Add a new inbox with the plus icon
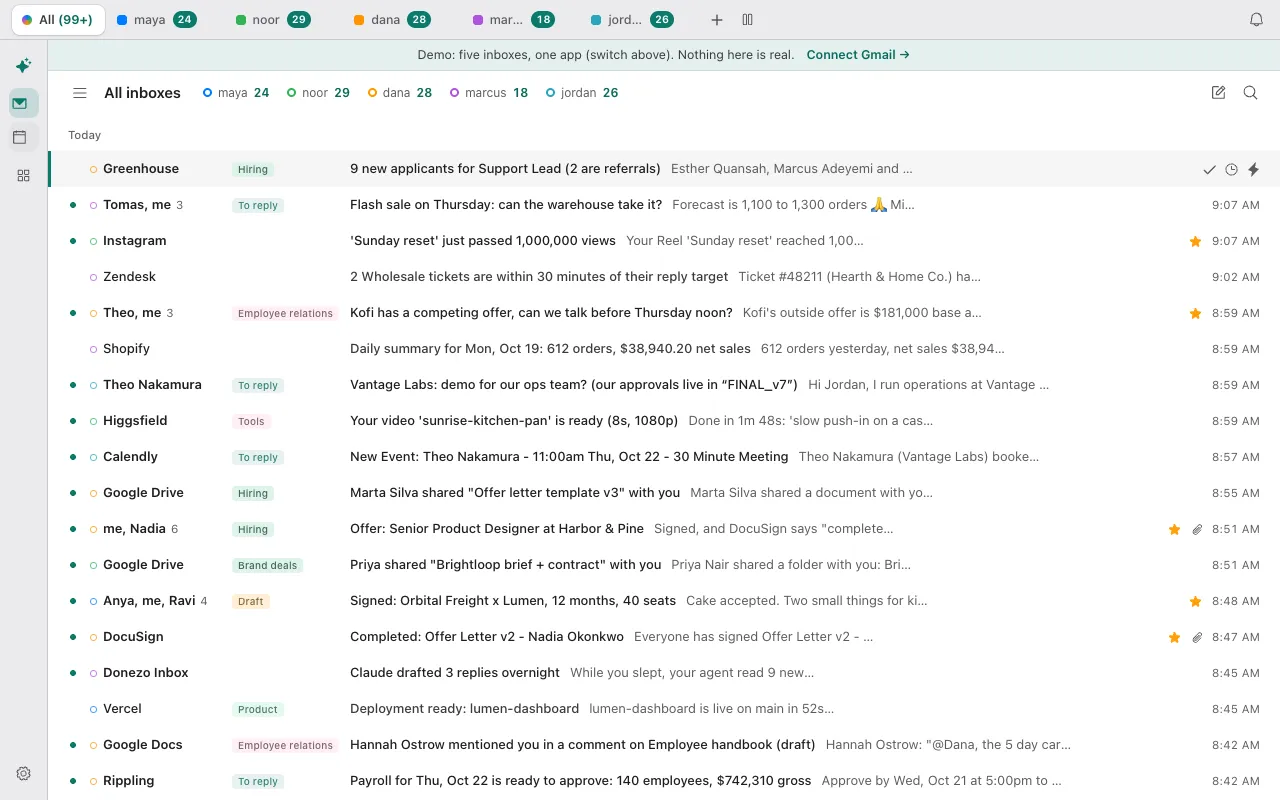The height and width of the screenshot is (800, 1280). coord(717,20)
